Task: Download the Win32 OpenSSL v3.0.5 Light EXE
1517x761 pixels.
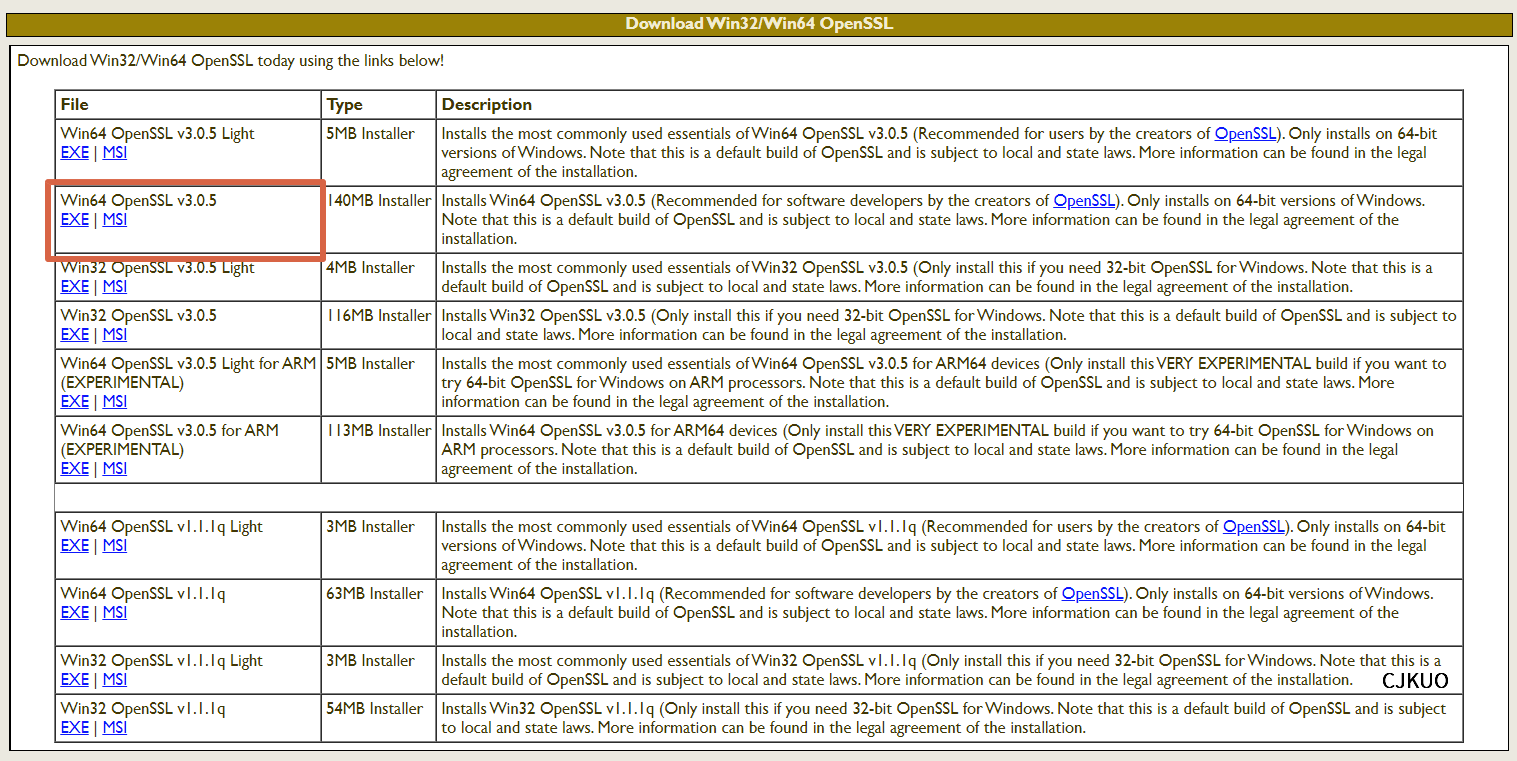Action: tap(74, 287)
